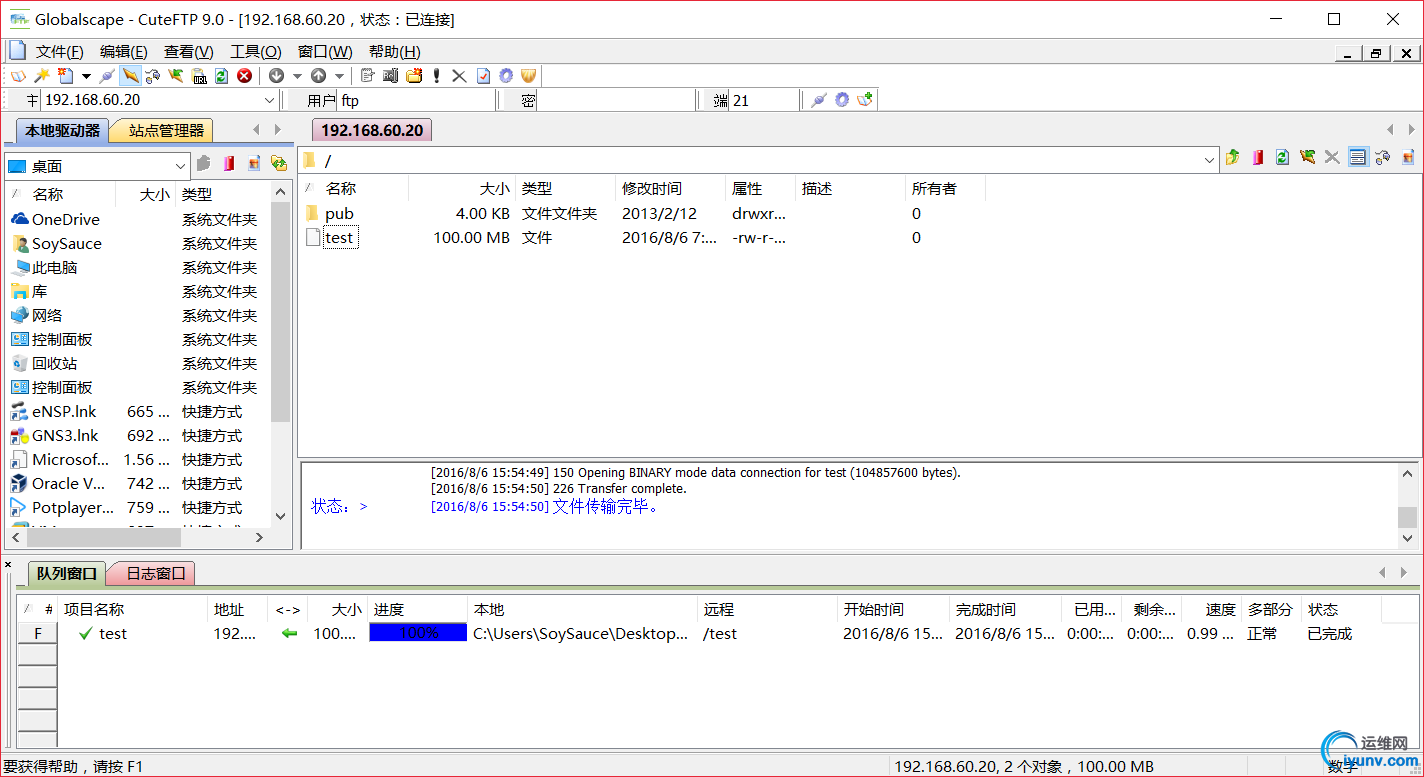Click the empty password field

point(616,100)
